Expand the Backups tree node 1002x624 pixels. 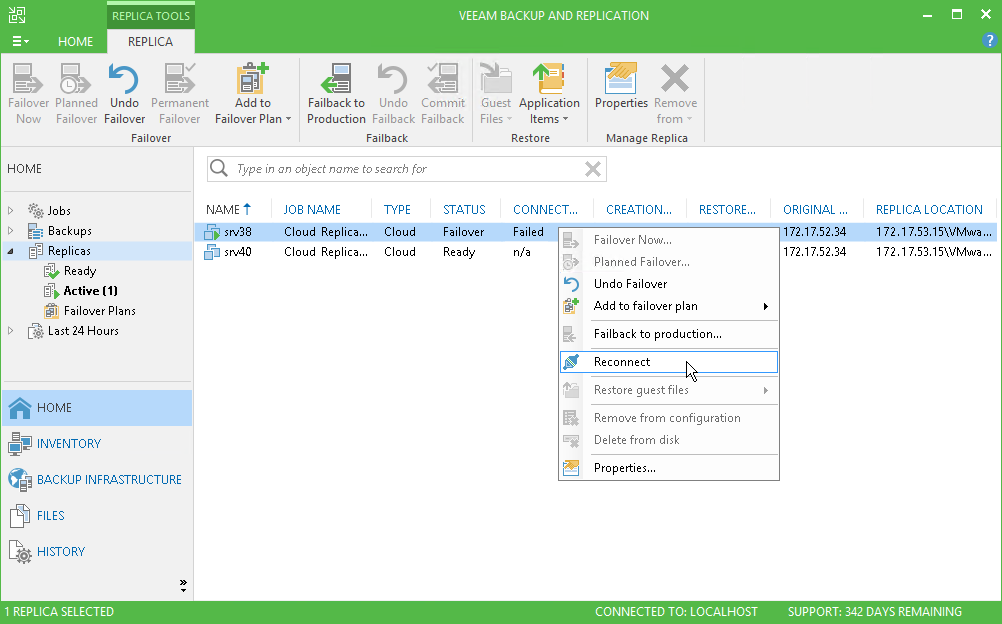click(11, 230)
